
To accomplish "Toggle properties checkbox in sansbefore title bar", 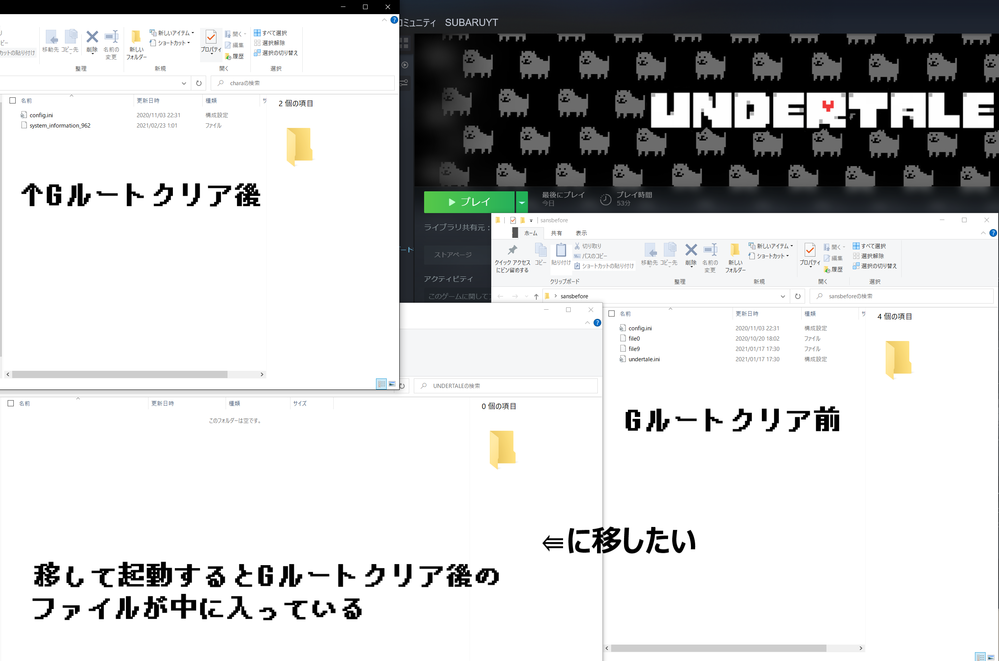I will click(513, 221).
